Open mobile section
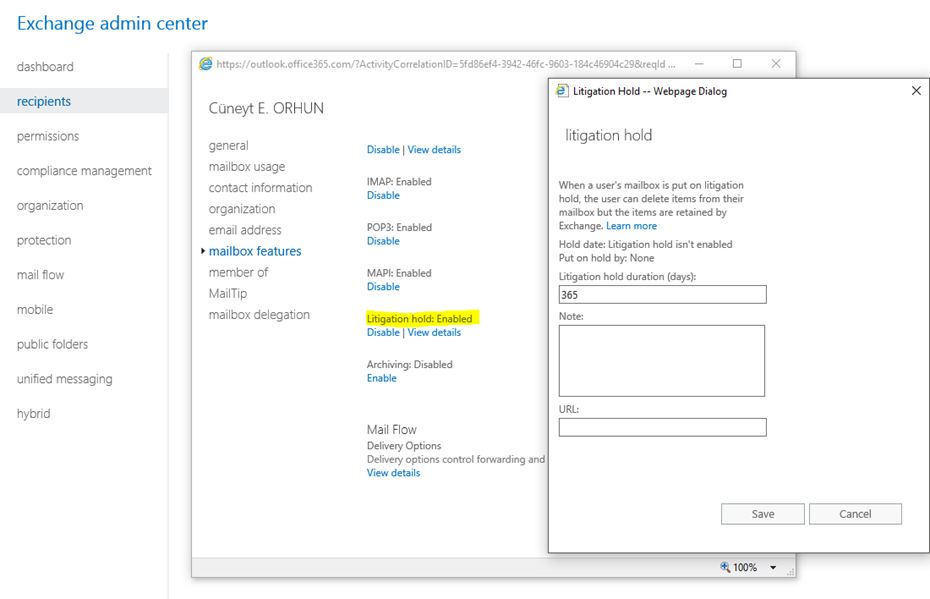 click(35, 310)
